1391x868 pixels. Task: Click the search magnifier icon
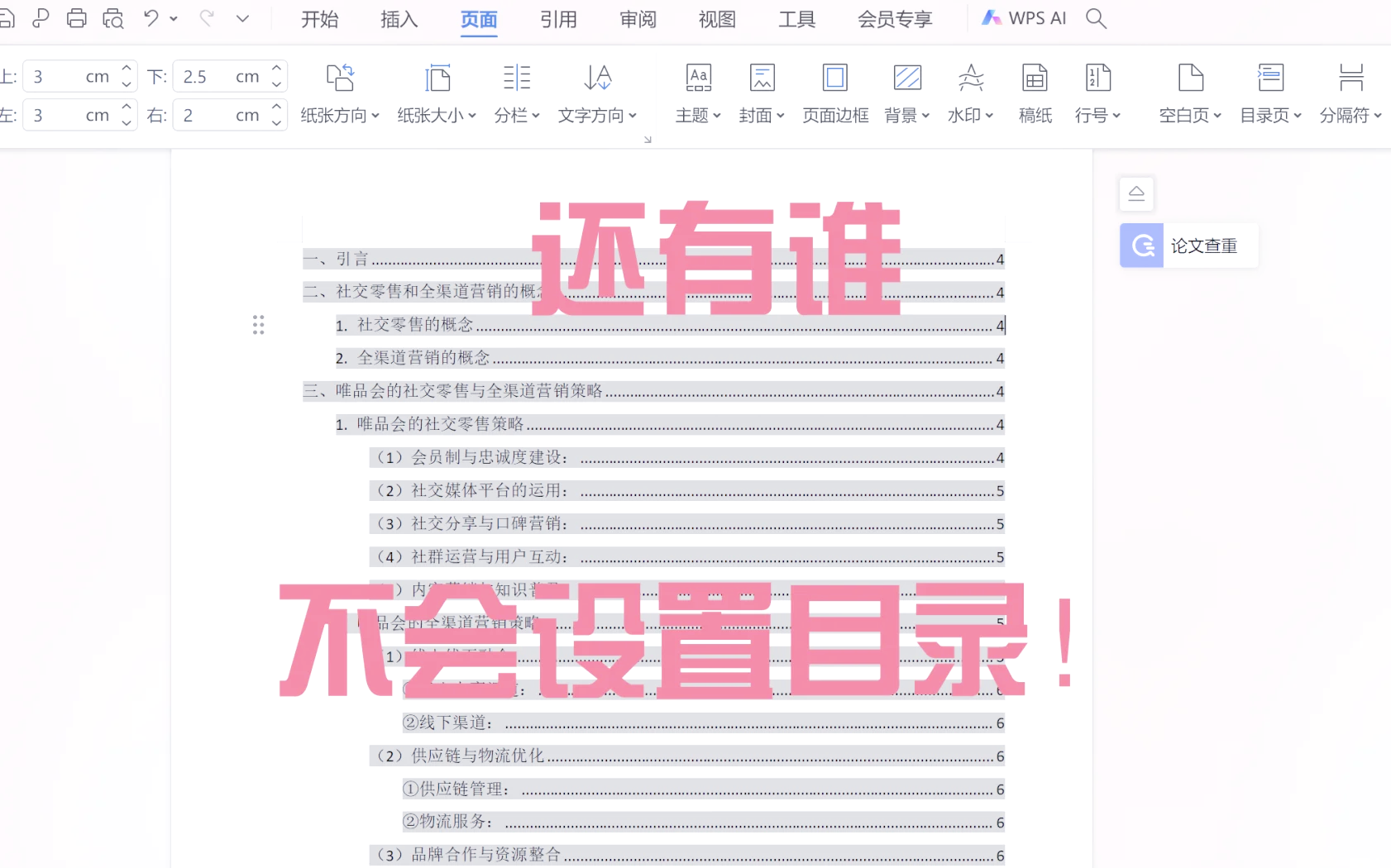tap(1096, 18)
